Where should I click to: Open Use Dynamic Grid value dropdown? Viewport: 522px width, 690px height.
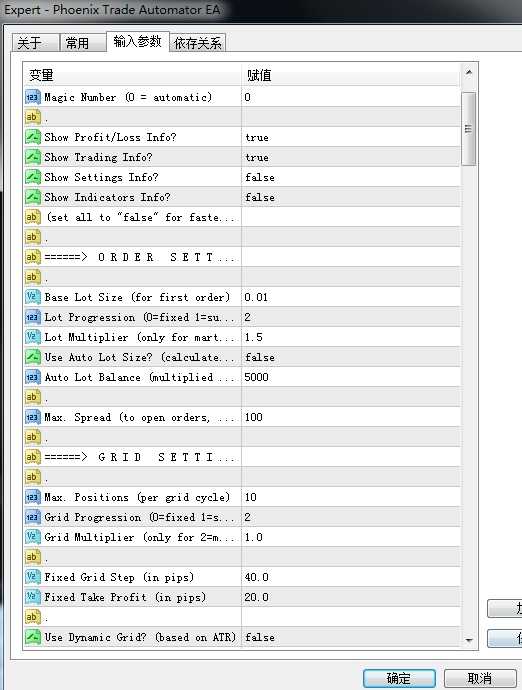tap(351, 637)
